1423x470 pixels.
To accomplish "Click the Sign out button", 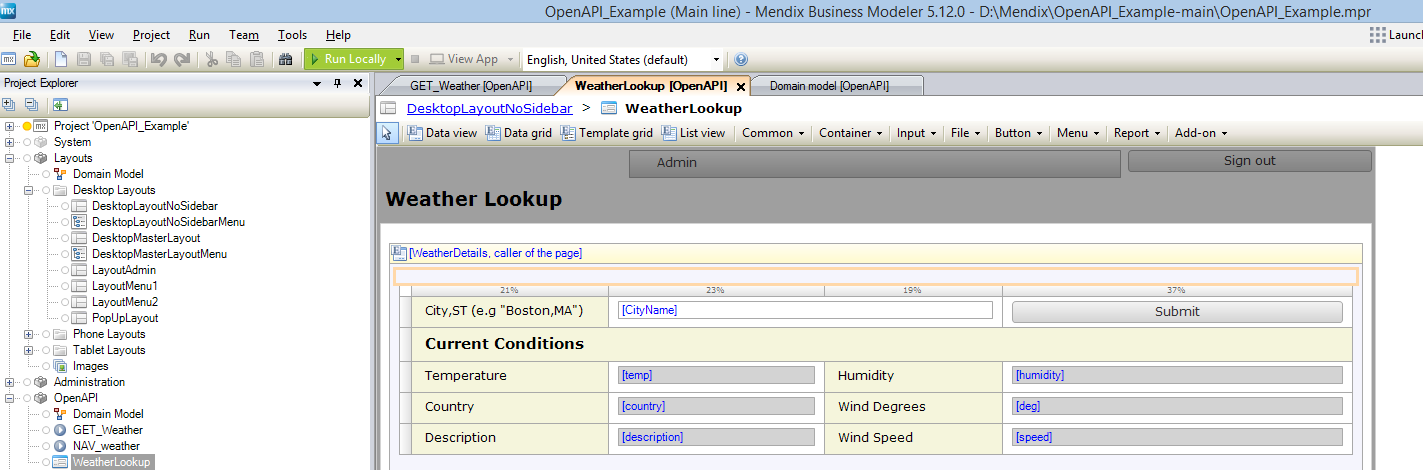I will [1249, 161].
